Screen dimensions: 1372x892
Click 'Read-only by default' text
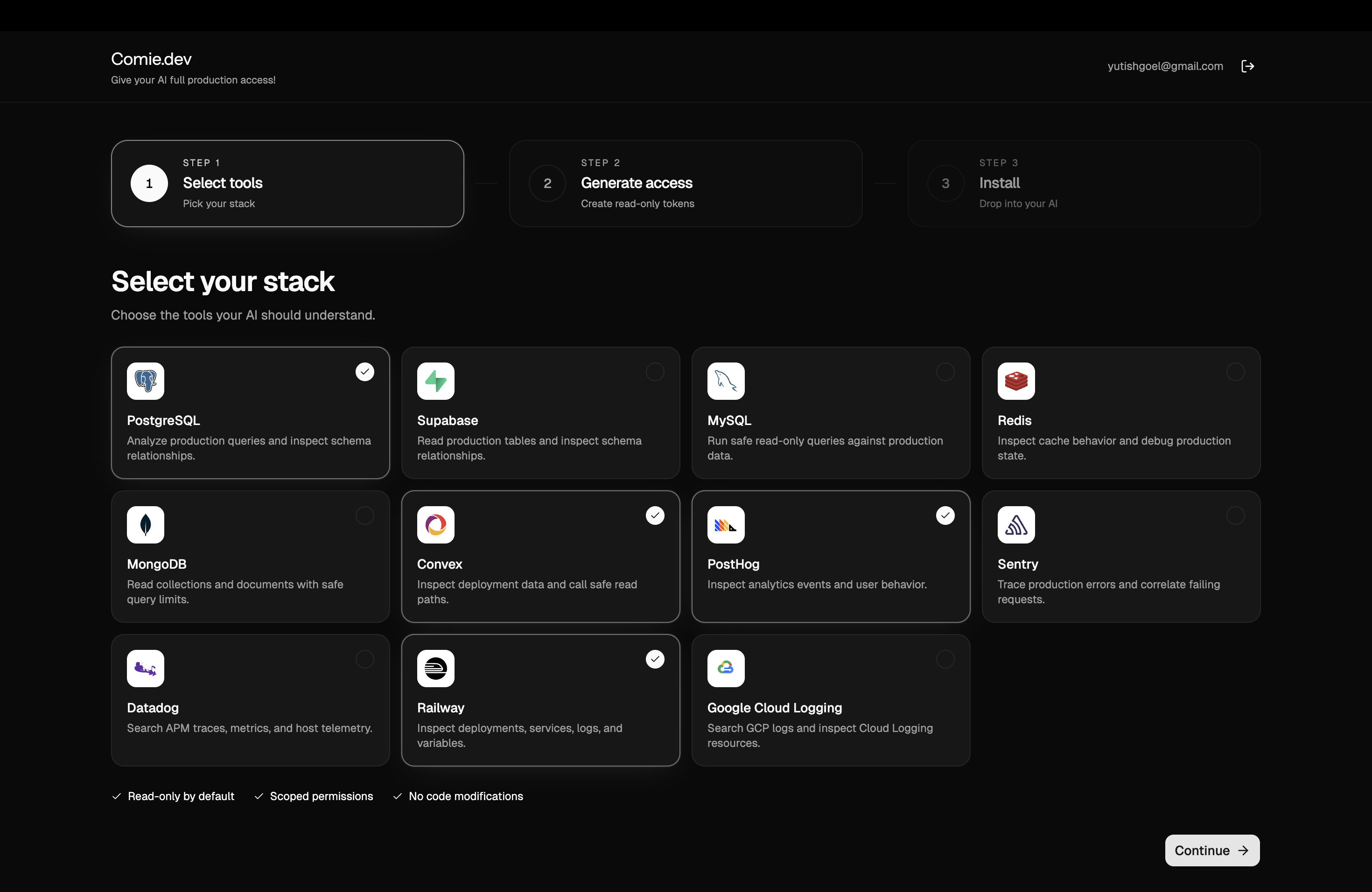181,796
